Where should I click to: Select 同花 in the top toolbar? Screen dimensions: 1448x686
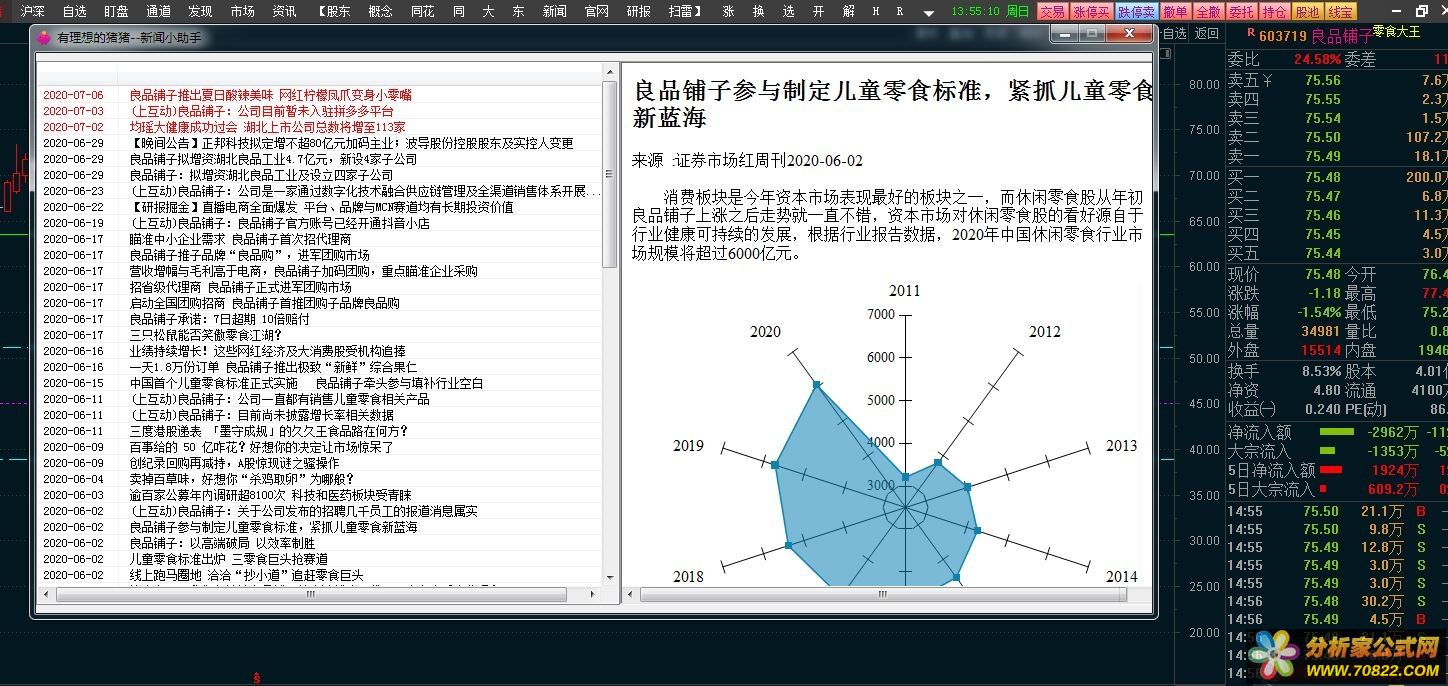tap(422, 11)
